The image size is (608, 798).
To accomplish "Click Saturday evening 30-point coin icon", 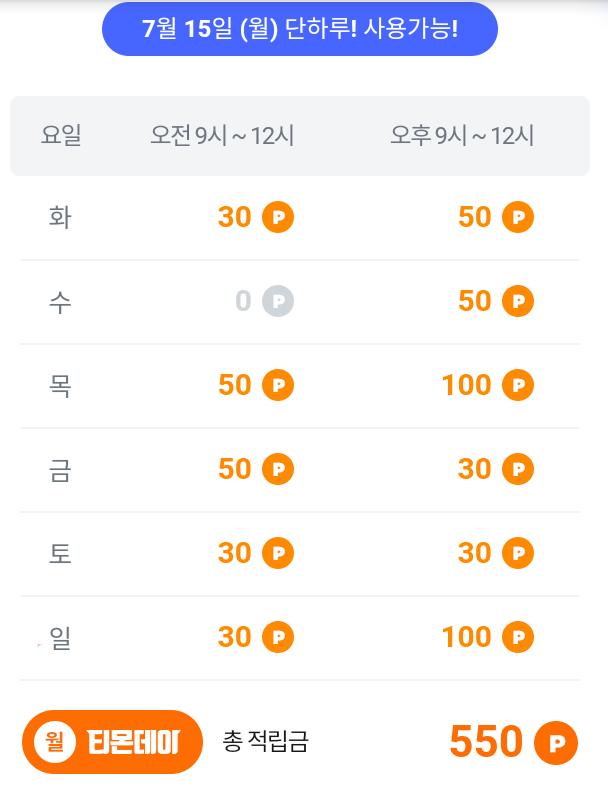I will [518, 553].
